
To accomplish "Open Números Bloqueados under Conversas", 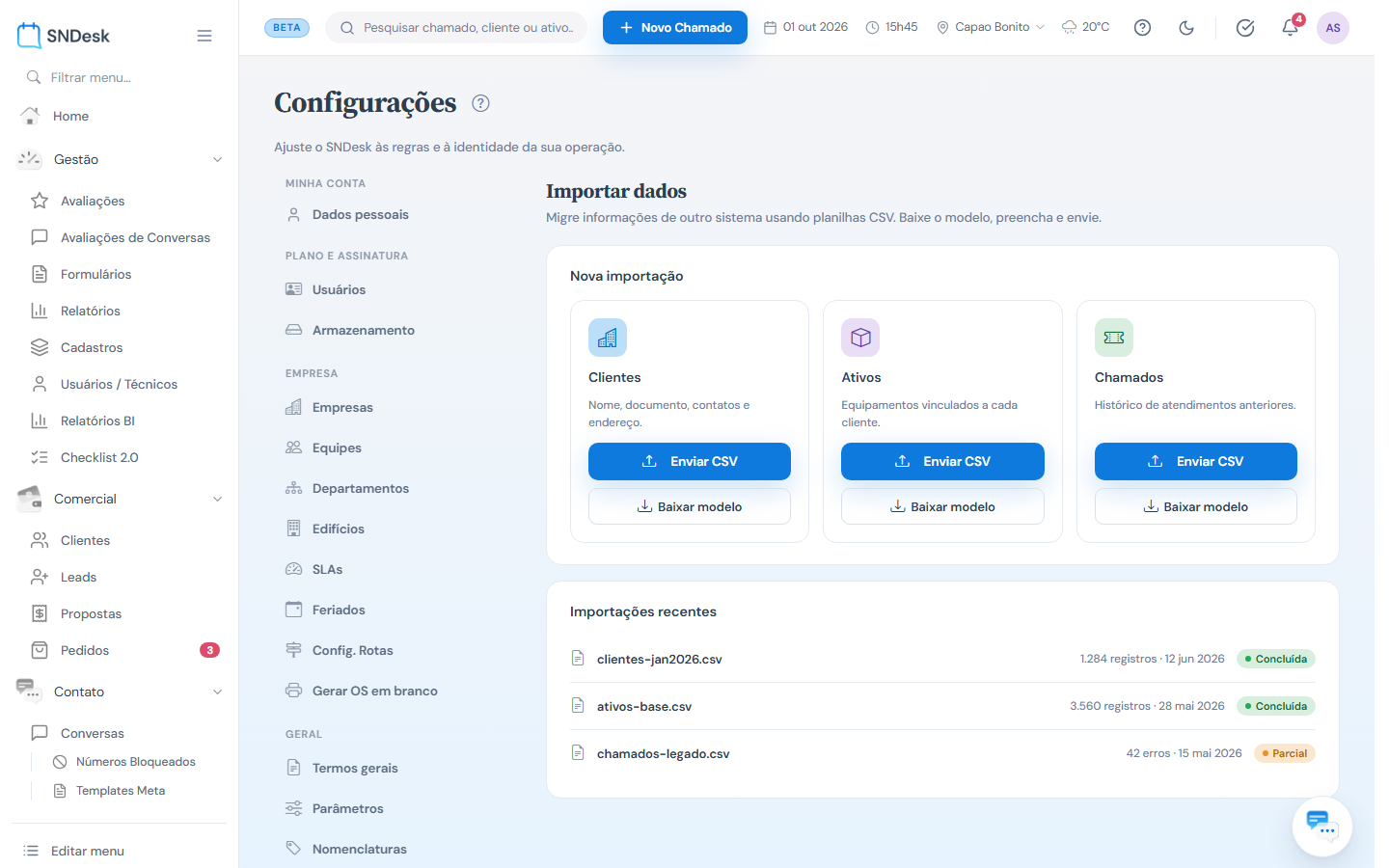I will coord(136,762).
